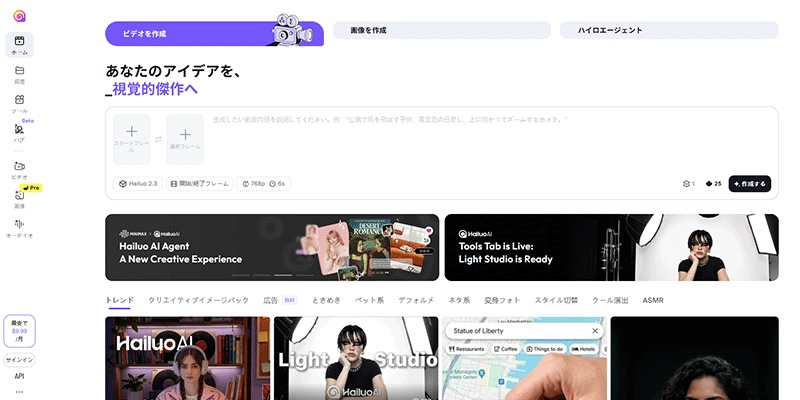
Task: Click the credits counter showing 25
Action: click(x=714, y=184)
